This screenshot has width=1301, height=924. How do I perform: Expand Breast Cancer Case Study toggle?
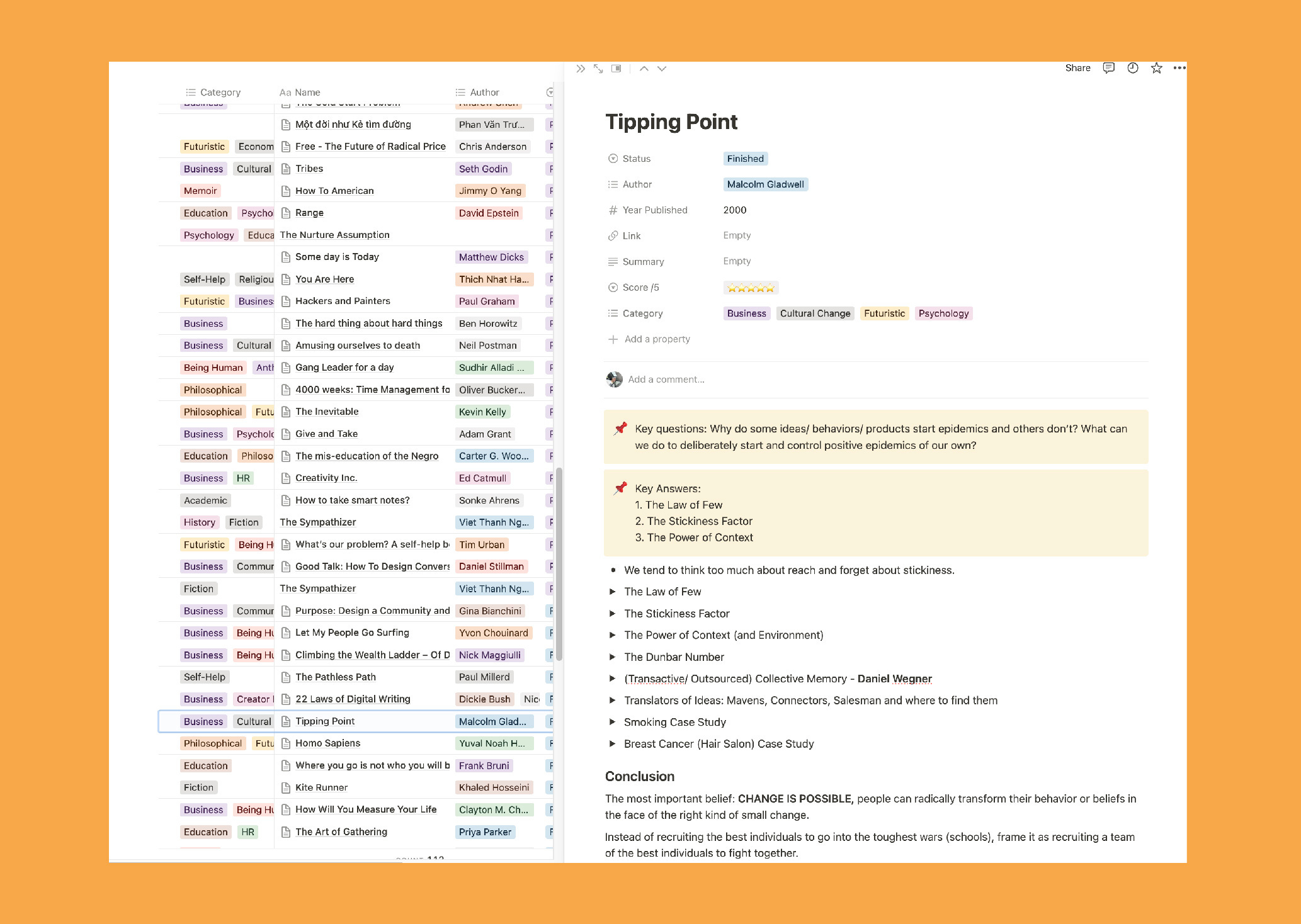tap(612, 744)
